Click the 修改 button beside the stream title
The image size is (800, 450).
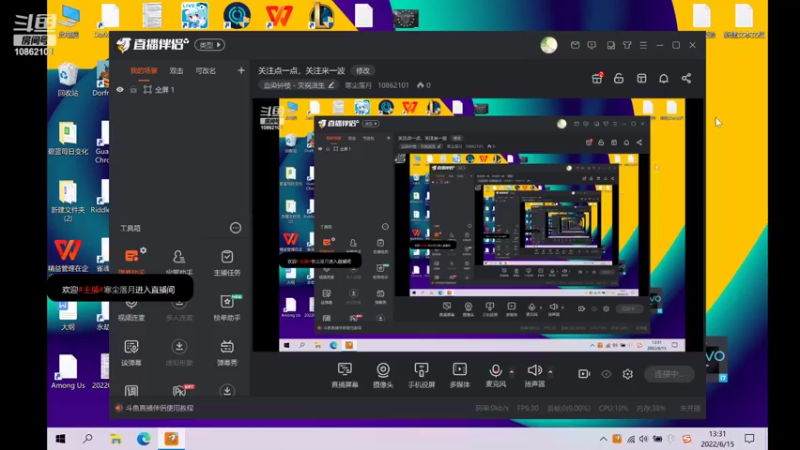coord(363,70)
